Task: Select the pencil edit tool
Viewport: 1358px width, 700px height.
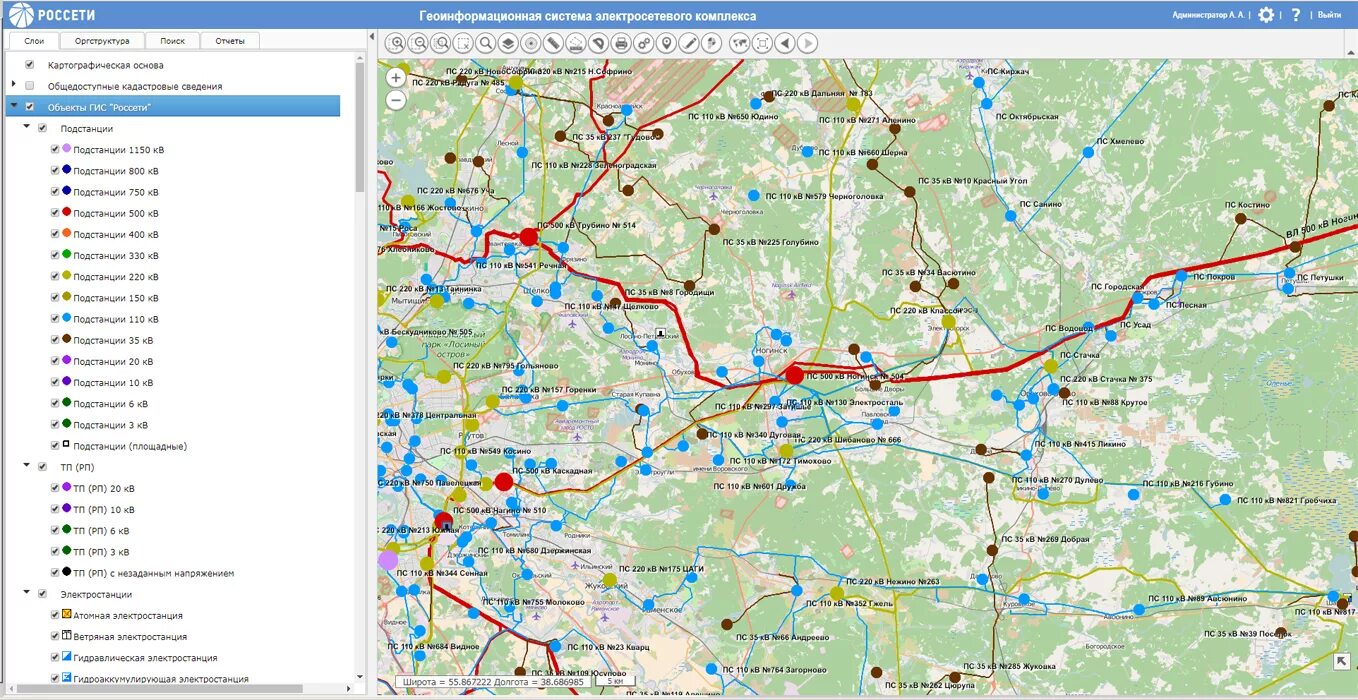Action: [x=688, y=43]
